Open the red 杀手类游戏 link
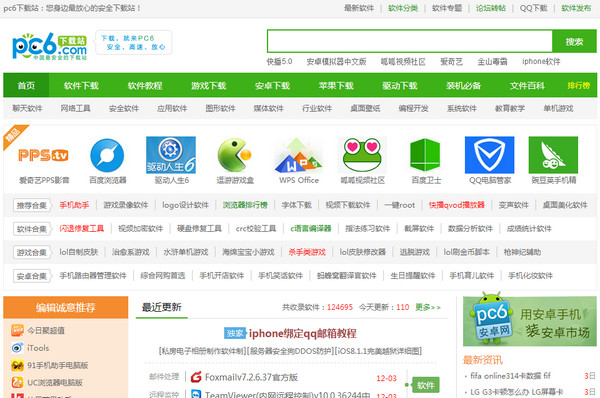Viewport: 600px width, 398px height. pos(307,252)
